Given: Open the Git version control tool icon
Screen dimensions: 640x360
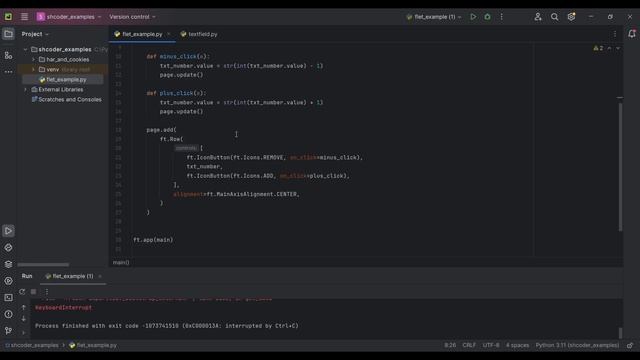Looking at the screenshot, I should [x=8, y=331].
